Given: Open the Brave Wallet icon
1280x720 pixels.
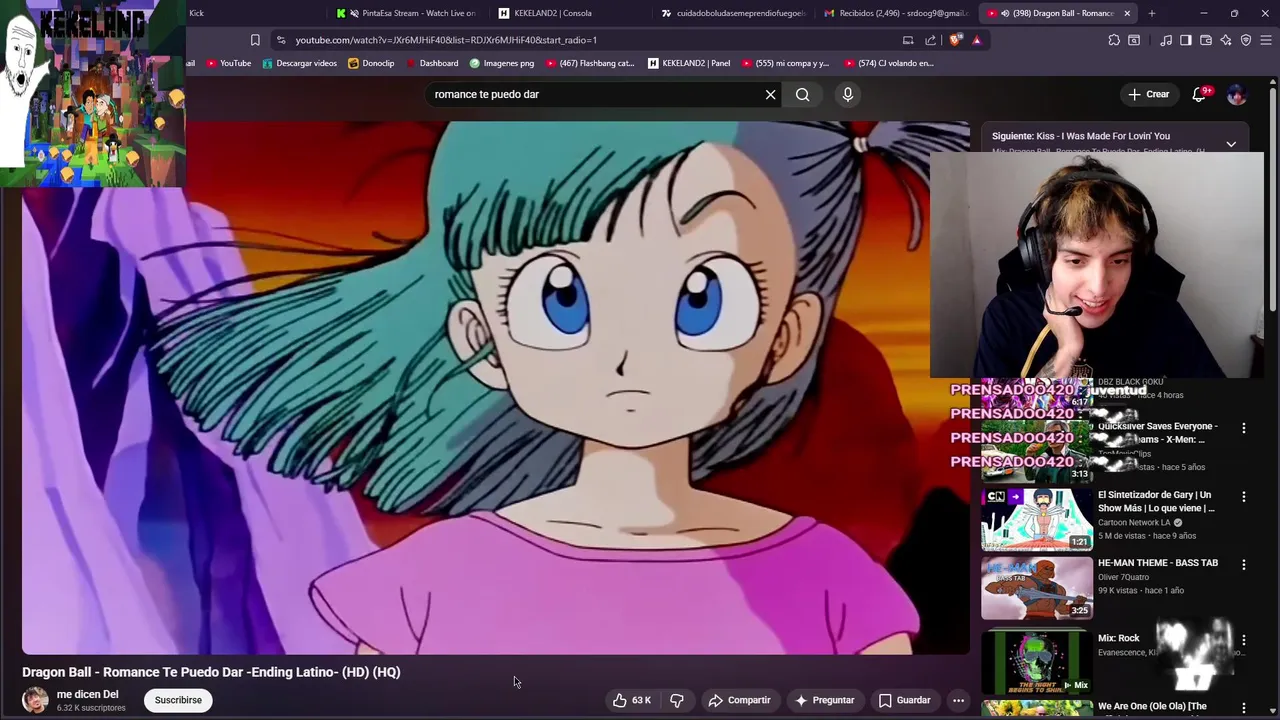Looking at the screenshot, I should [1206, 40].
